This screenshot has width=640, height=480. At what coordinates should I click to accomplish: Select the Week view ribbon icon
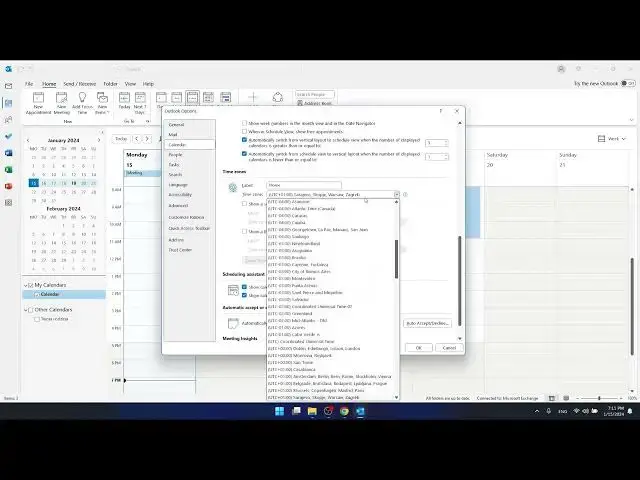pyautogui.click(x=192, y=98)
